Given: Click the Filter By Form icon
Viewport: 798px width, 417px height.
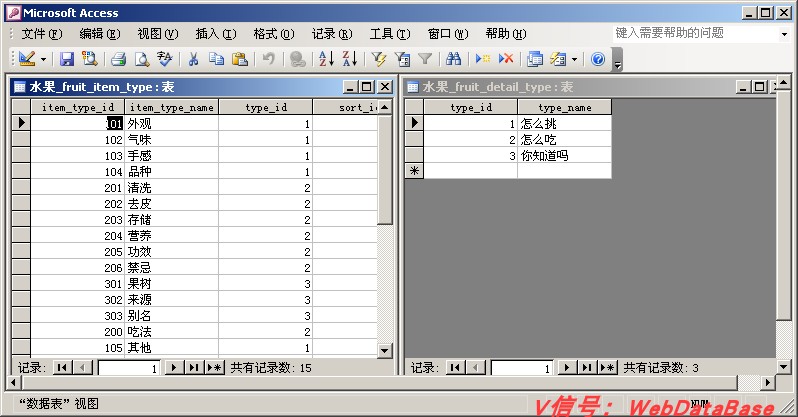Looking at the screenshot, I should (402, 59).
